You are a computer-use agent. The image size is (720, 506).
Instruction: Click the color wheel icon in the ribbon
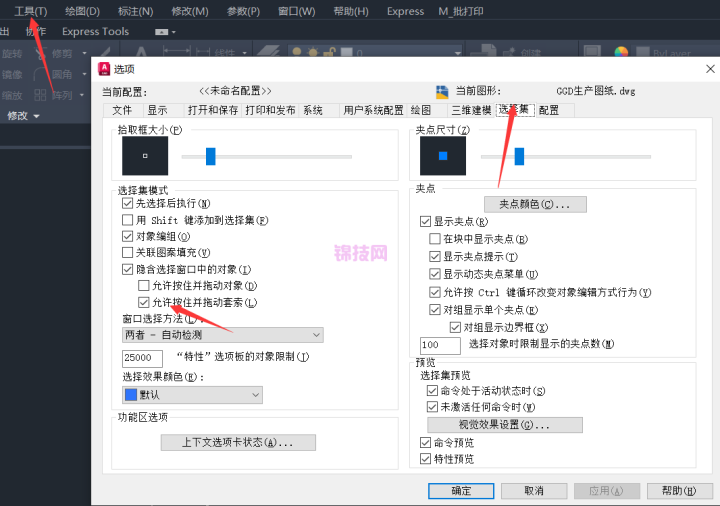[621, 52]
